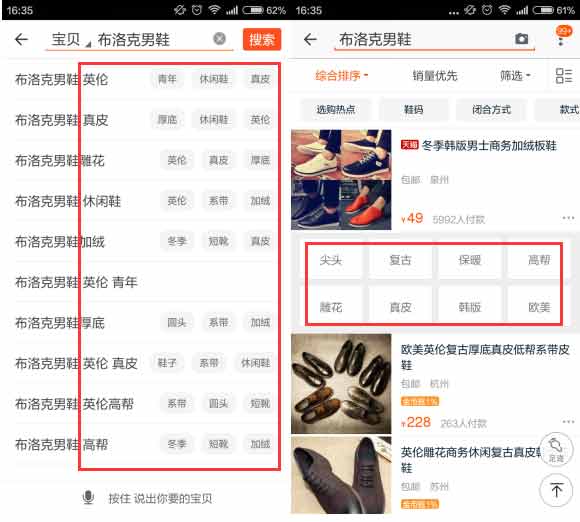Tap the back-to-top arrow icon

coord(556,491)
